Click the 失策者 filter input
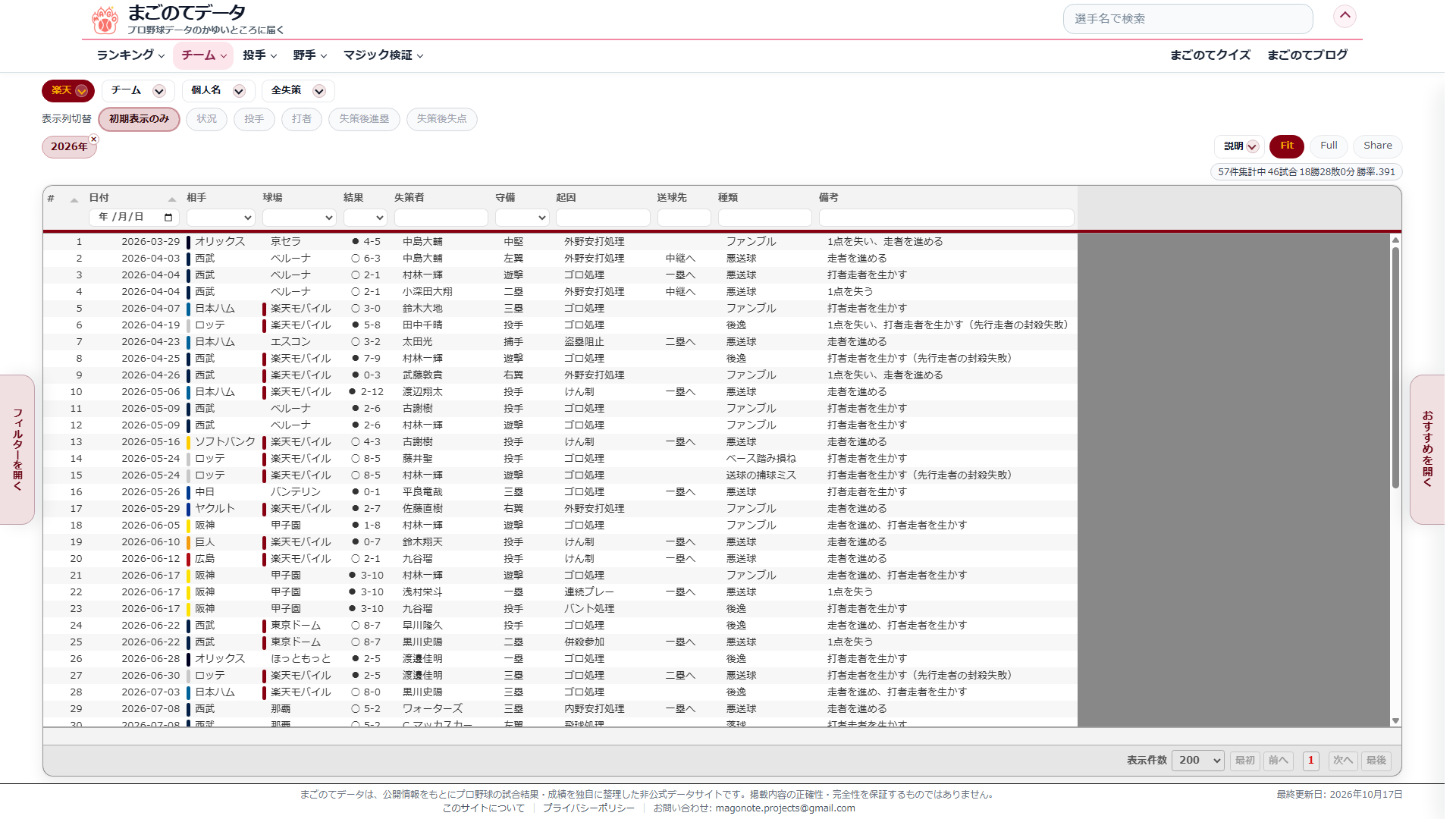 pyautogui.click(x=441, y=218)
